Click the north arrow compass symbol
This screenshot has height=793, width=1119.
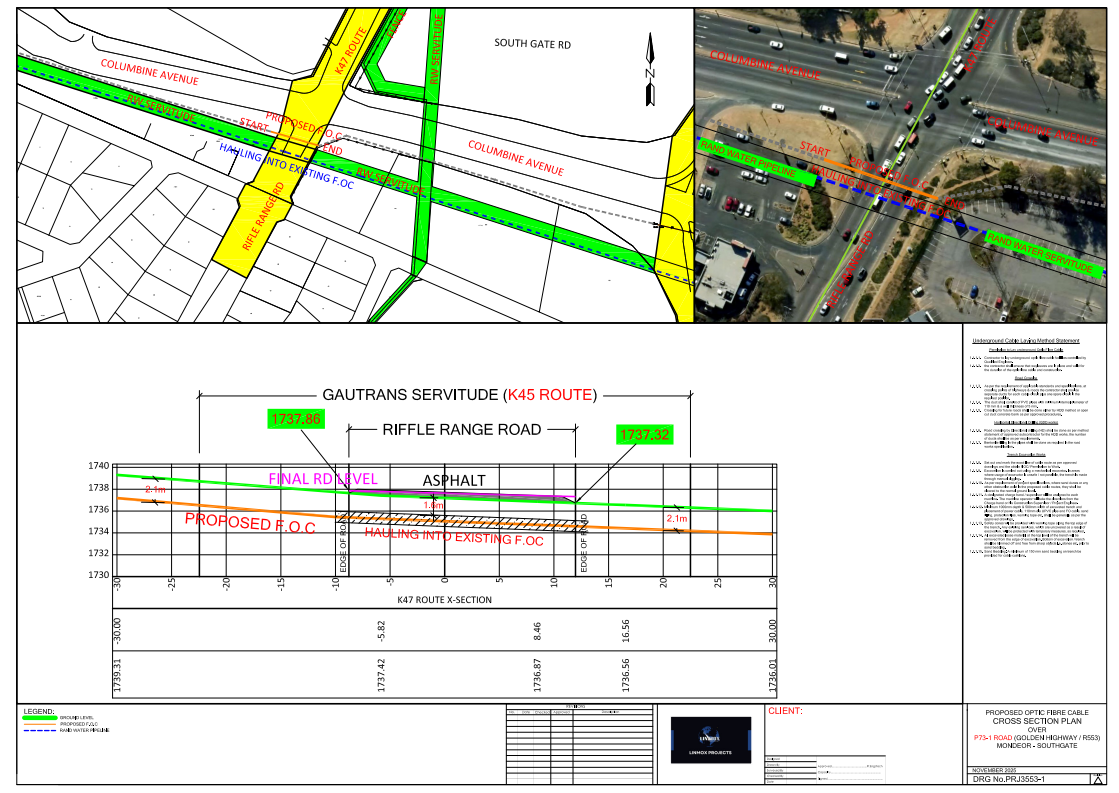(x=651, y=72)
